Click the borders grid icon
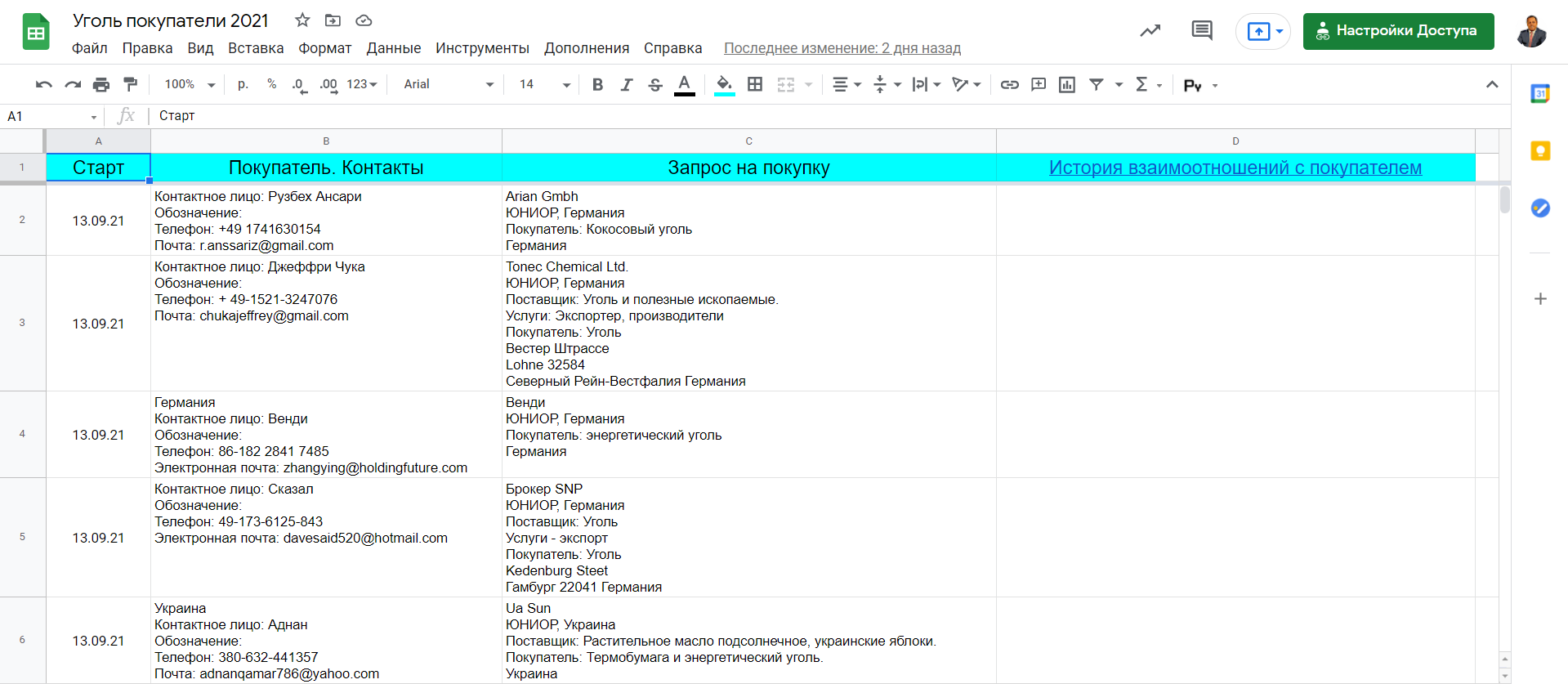The image size is (1568, 684). 755,84
